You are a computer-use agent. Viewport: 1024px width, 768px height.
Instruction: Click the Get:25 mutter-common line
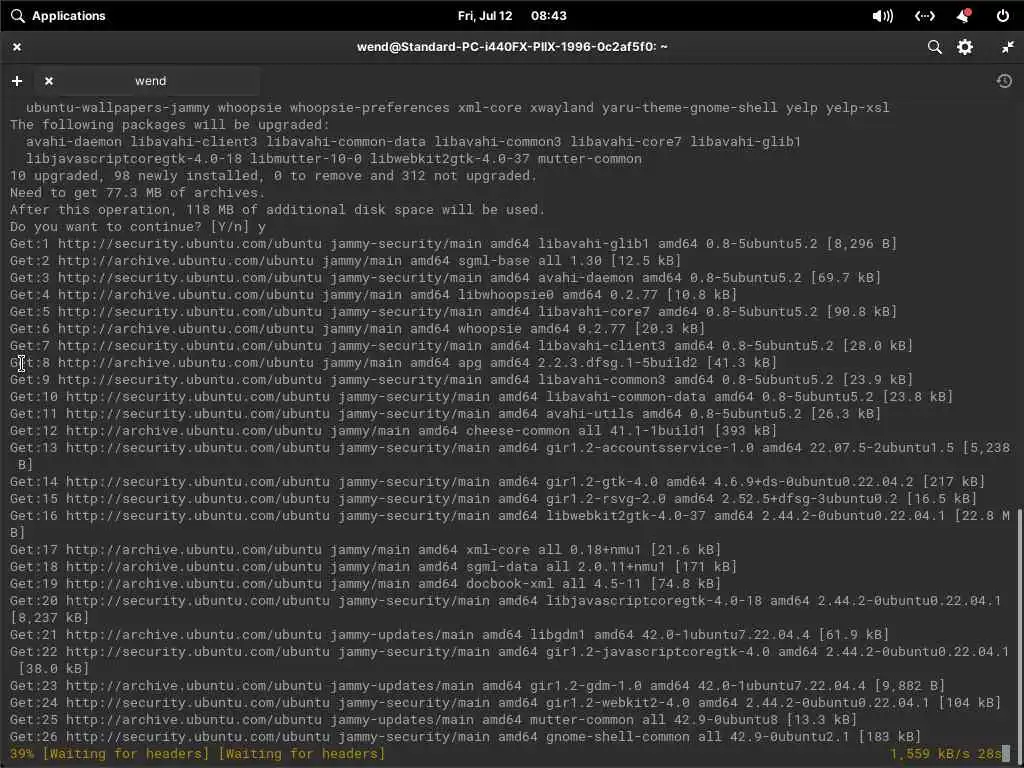coord(433,719)
